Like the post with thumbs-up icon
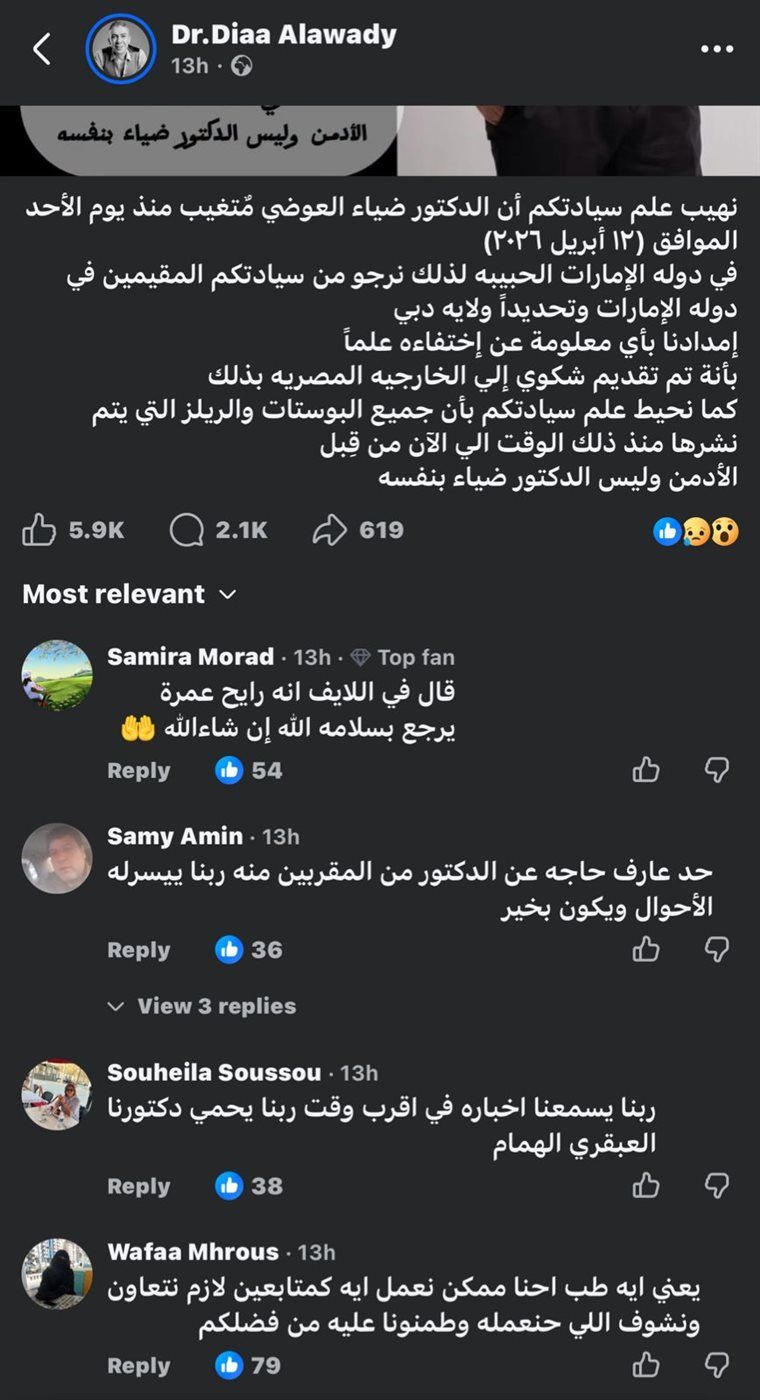 click(39, 530)
